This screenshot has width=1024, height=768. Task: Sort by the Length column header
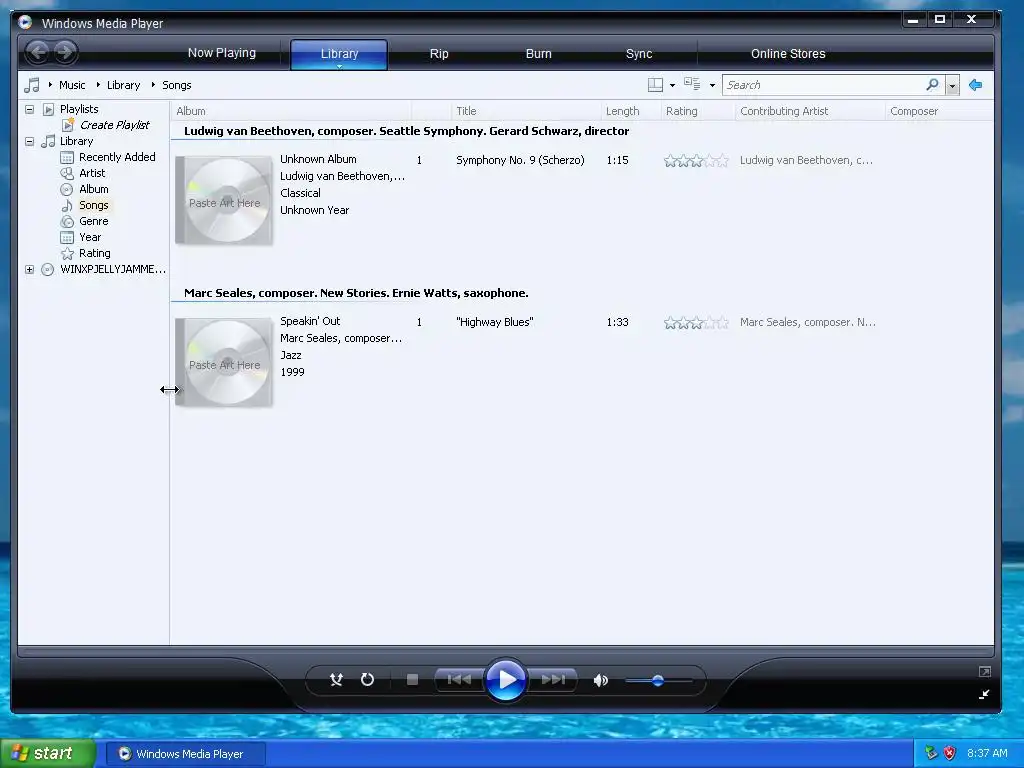[x=631, y=111]
